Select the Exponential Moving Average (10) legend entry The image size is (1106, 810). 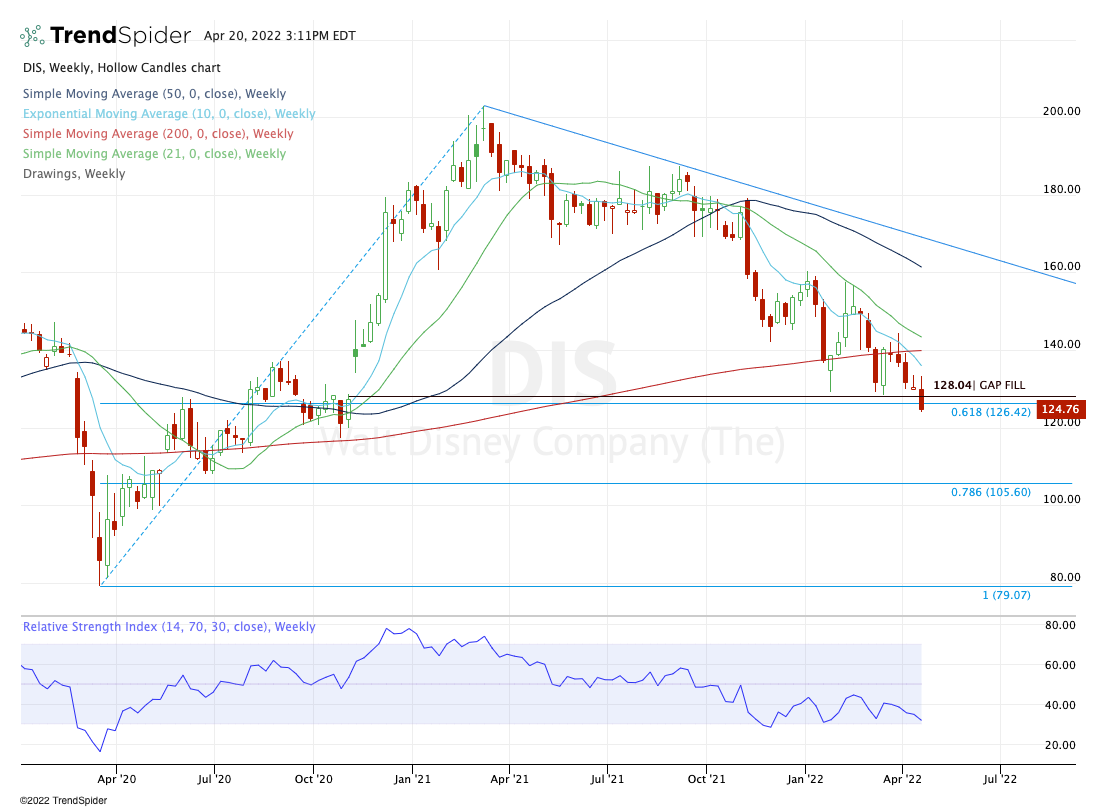click(x=169, y=114)
